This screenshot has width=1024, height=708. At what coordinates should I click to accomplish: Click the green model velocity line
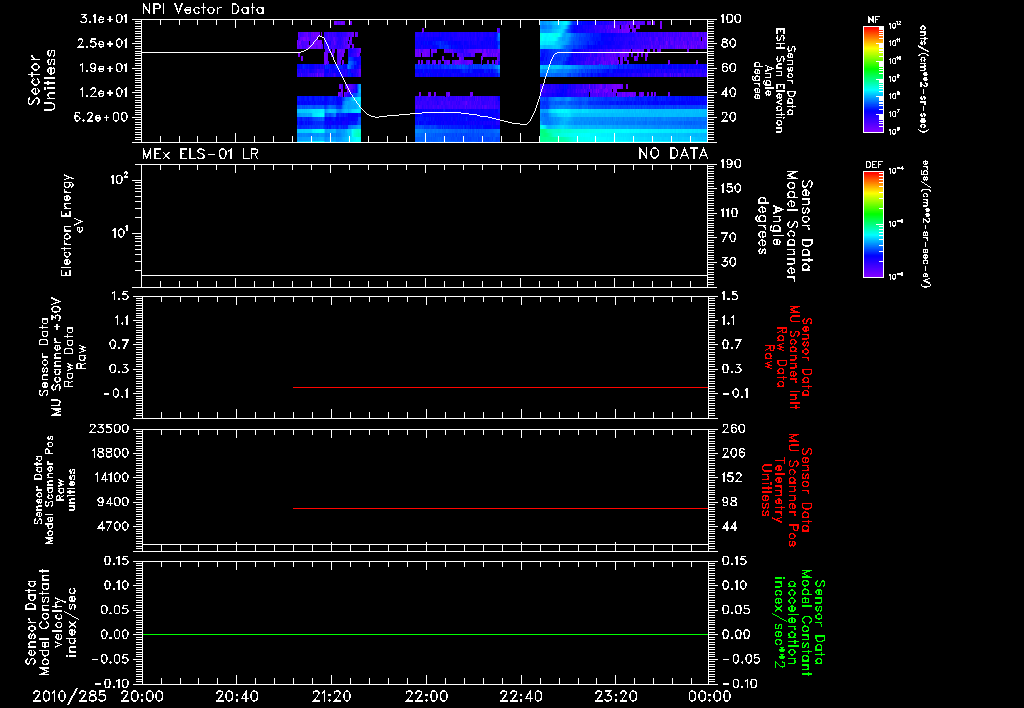[425, 634]
